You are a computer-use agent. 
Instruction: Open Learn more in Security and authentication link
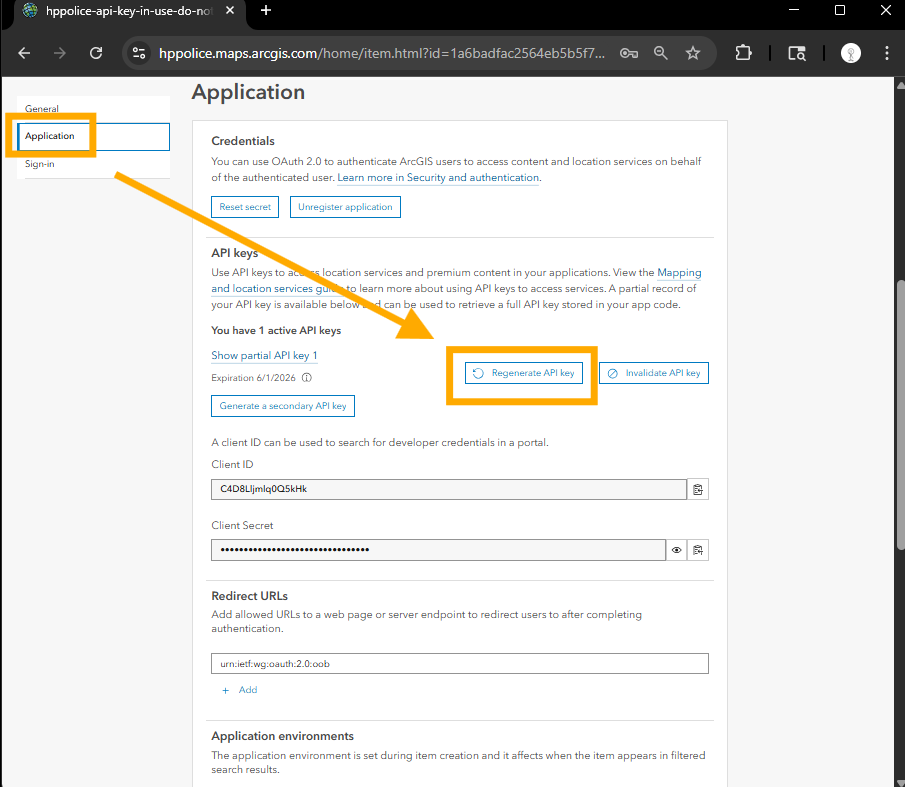coord(438,178)
